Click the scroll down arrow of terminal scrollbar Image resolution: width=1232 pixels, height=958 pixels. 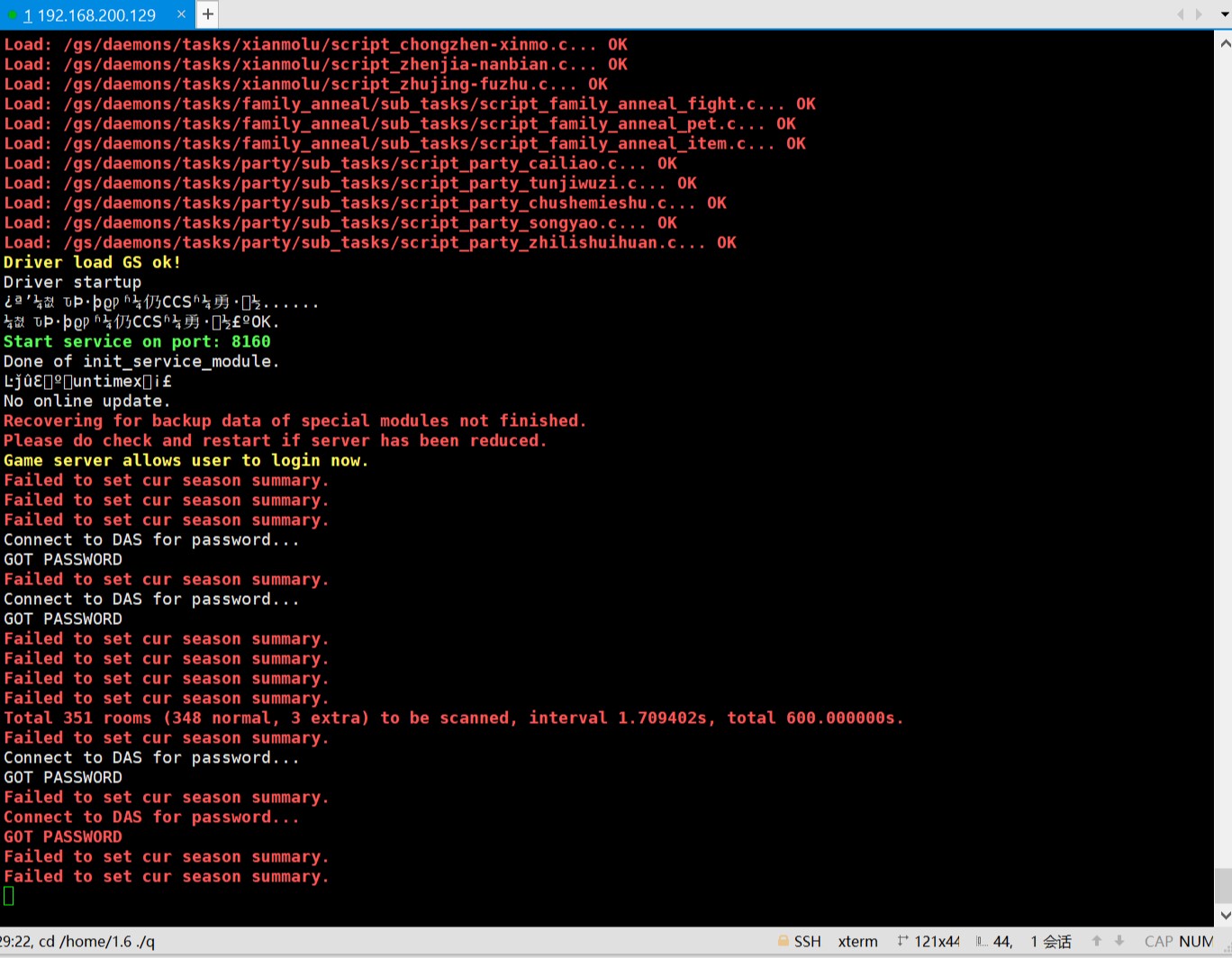point(1224,915)
